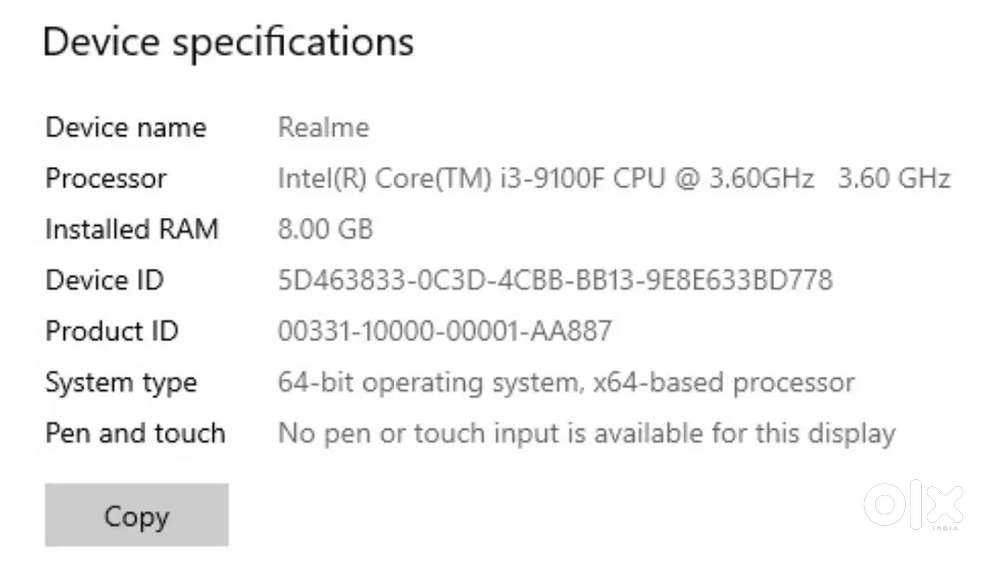This screenshot has width=1000, height=567.
Task: Click the 8.00 GB RAM value
Action: click(x=325, y=229)
